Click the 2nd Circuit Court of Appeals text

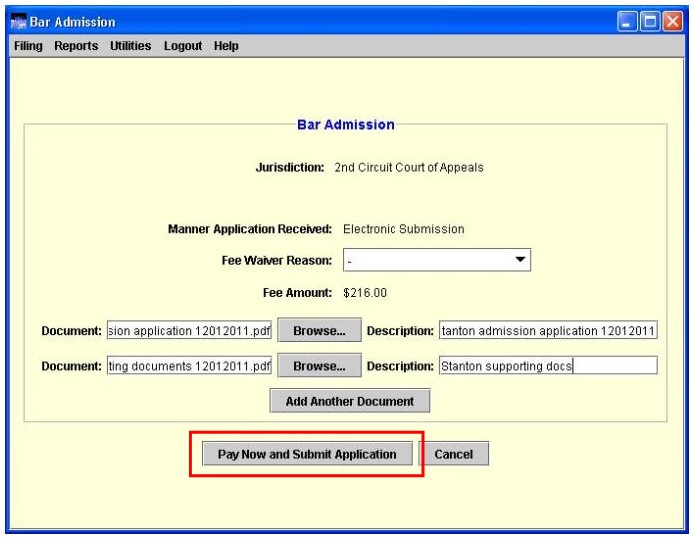[409, 167]
